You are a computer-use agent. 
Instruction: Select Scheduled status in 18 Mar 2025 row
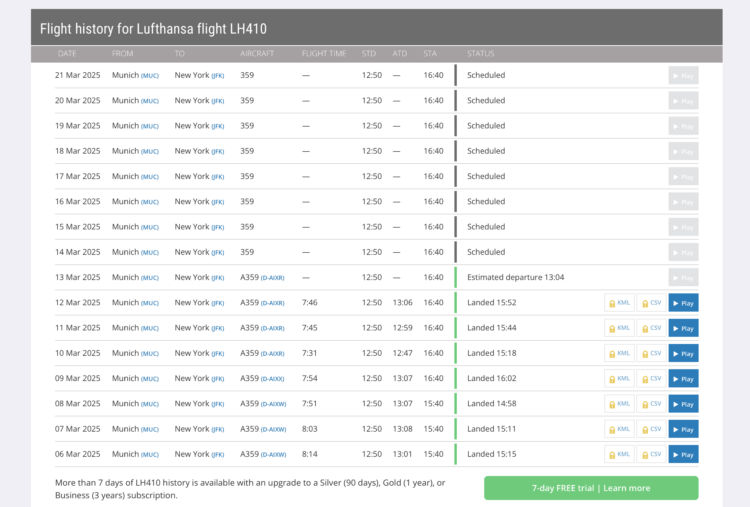(x=486, y=151)
